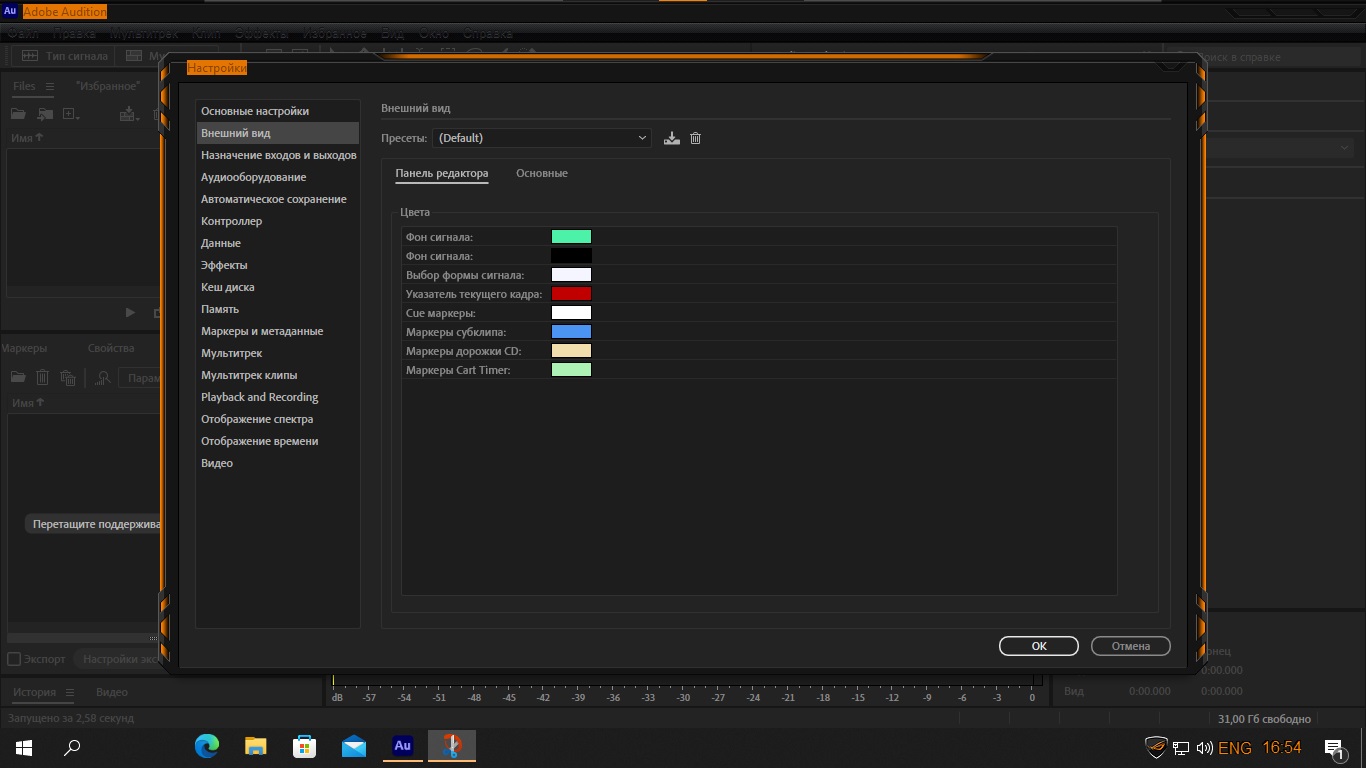Click the trash icon to delete preset
The width and height of the screenshot is (1366, 768).
(x=696, y=138)
